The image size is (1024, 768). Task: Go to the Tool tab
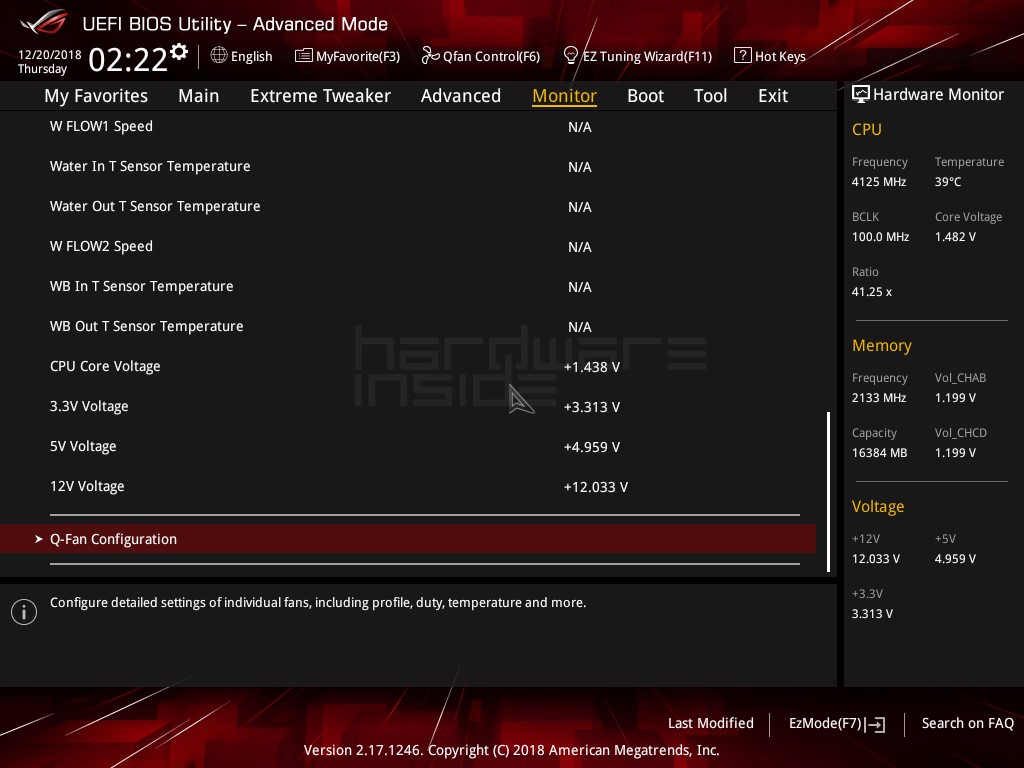coord(710,96)
